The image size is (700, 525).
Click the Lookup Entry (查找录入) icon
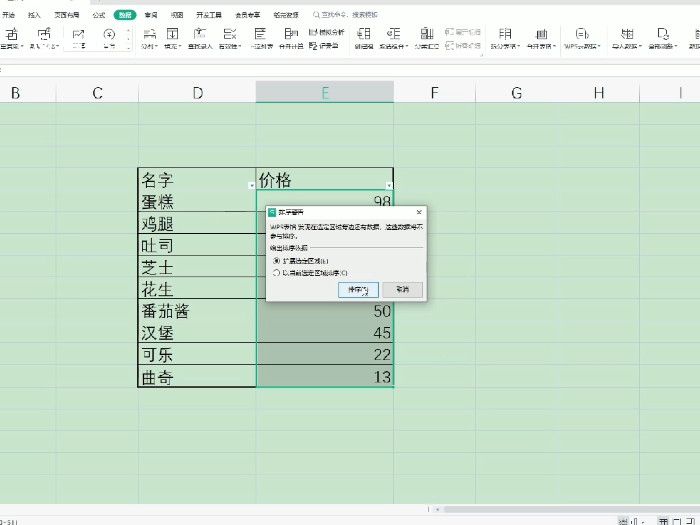[x=200, y=34]
